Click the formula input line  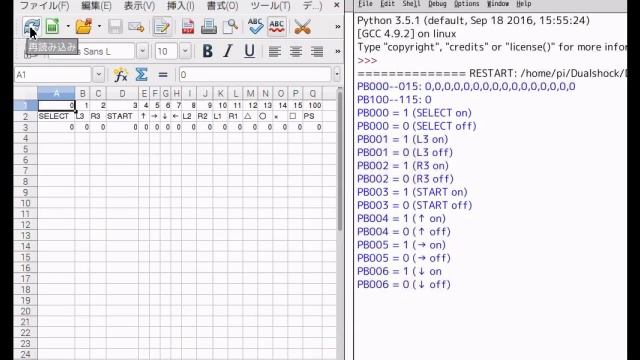tap(255, 75)
